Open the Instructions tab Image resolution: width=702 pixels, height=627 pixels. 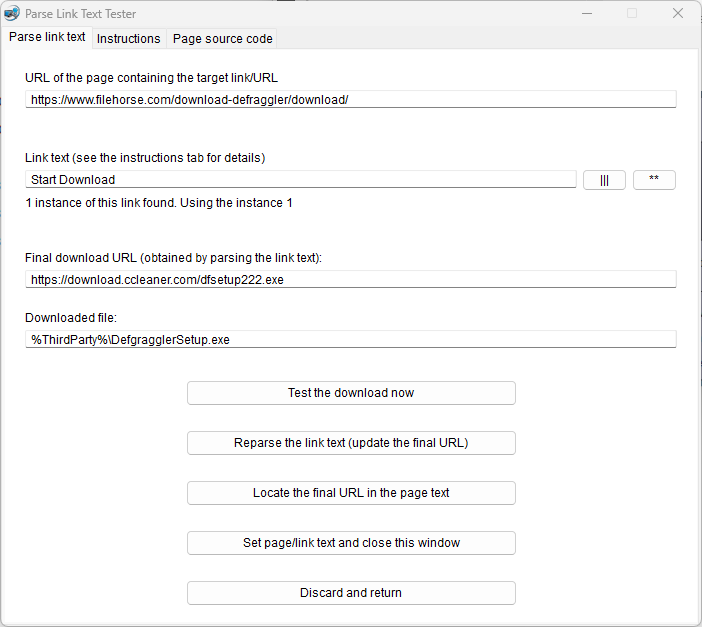click(128, 39)
